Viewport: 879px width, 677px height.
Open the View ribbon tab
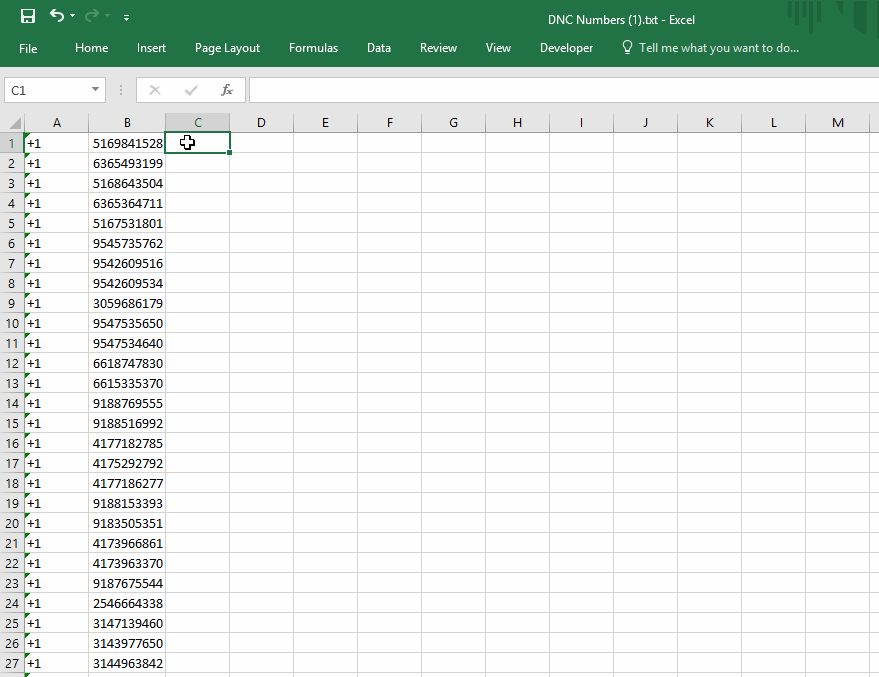pyautogui.click(x=498, y=48)
